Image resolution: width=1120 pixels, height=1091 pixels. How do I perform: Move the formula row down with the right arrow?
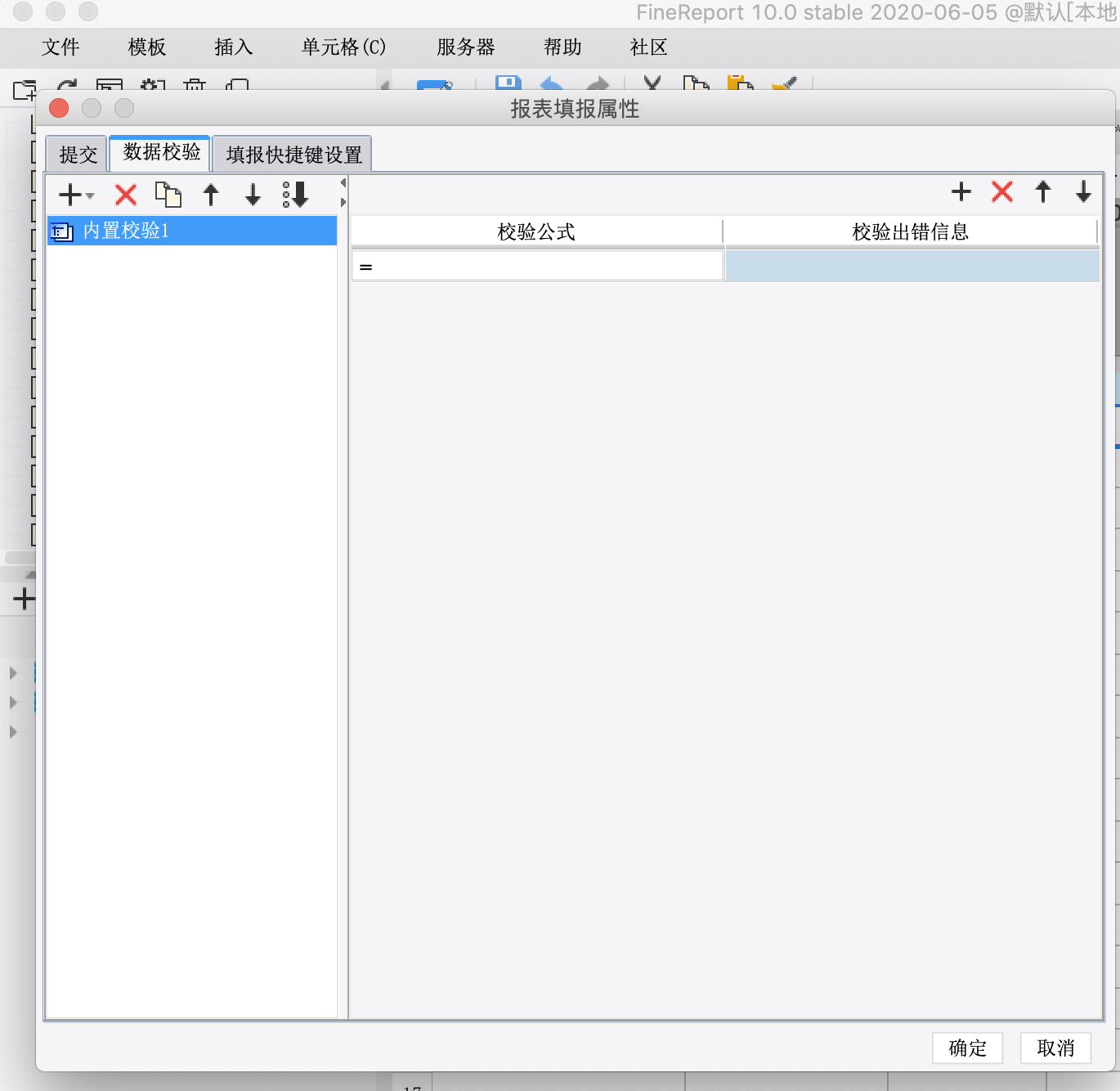(x=1083, y=191)
